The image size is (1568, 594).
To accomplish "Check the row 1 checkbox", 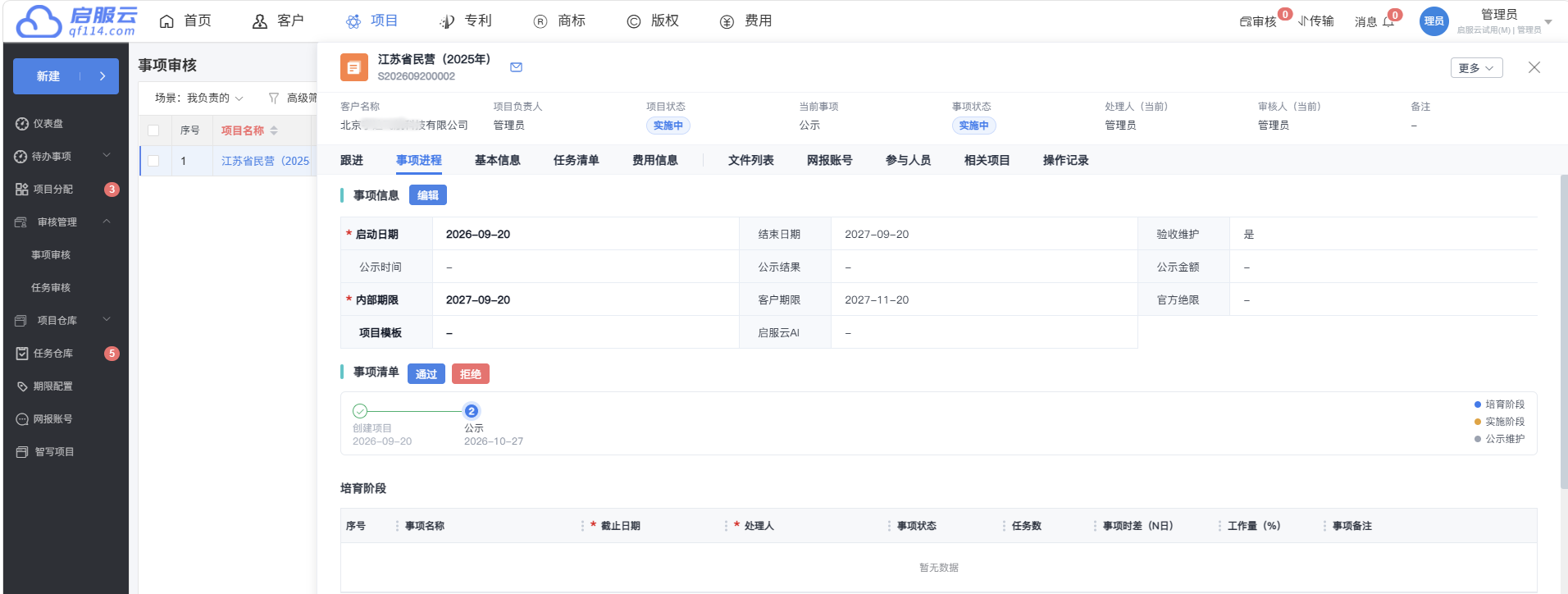I will pos(153,161).
